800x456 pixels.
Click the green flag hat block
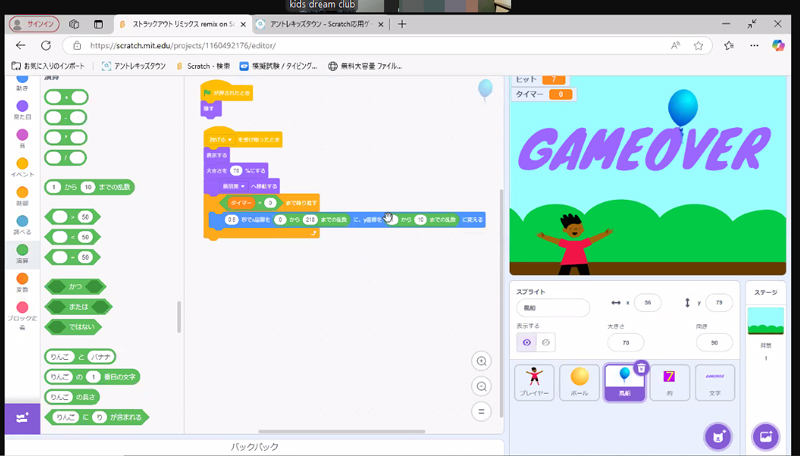point(227,91)
